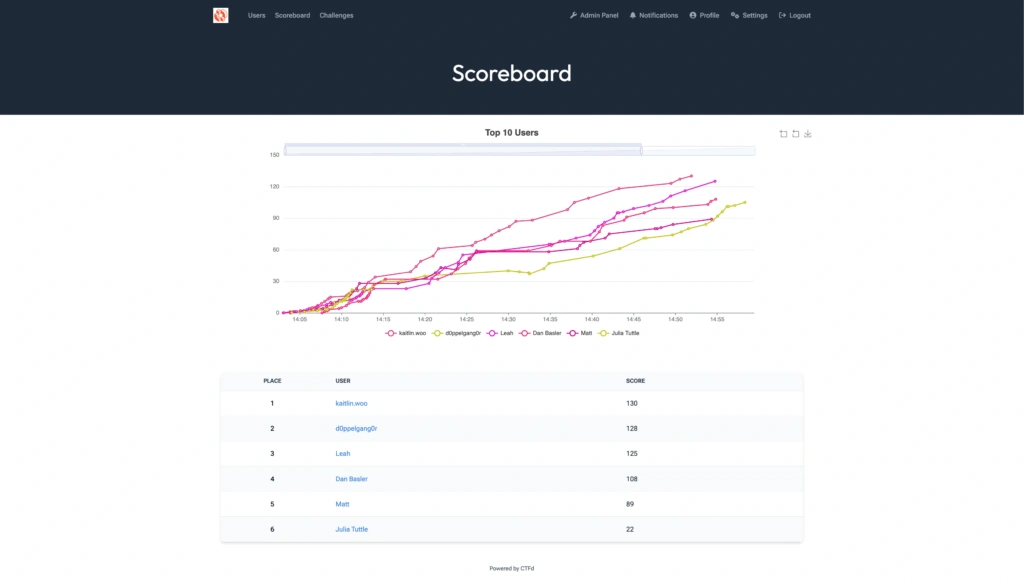Viewport: 1024px width, 580px height.
Task: Open the Notifications bell icon
Action: 631,15
